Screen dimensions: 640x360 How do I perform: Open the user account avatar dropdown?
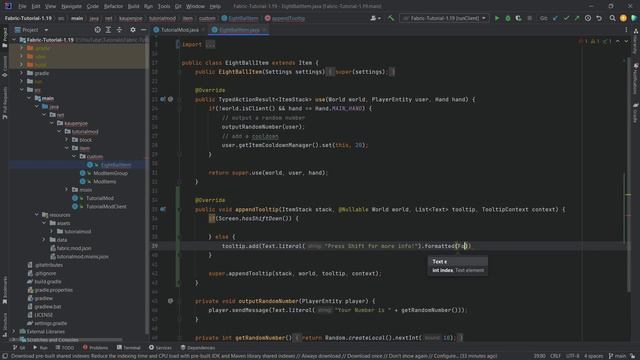click(x=375, y=18)
